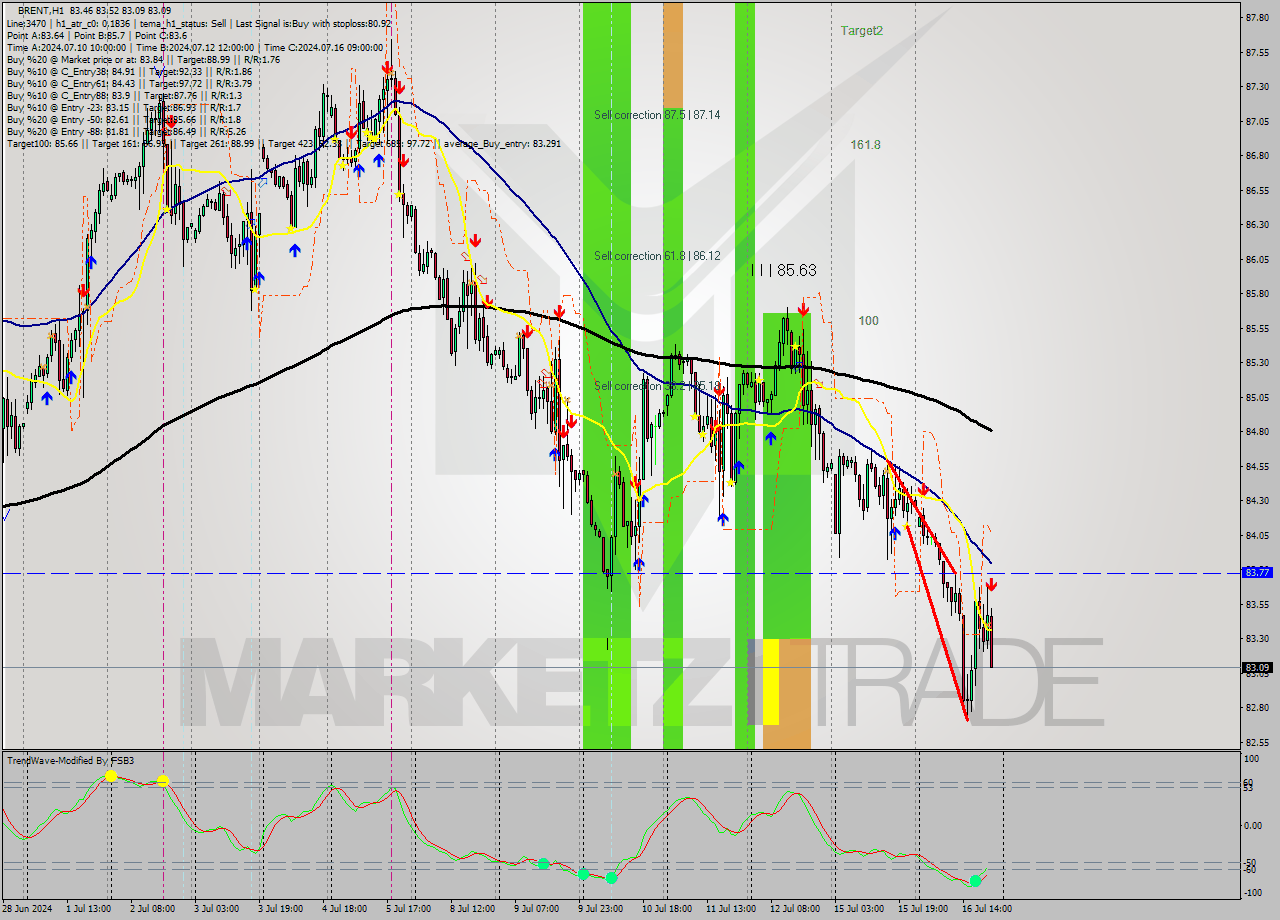Click the '10 Jul 18:00' time label

click(x=667, y=909)
